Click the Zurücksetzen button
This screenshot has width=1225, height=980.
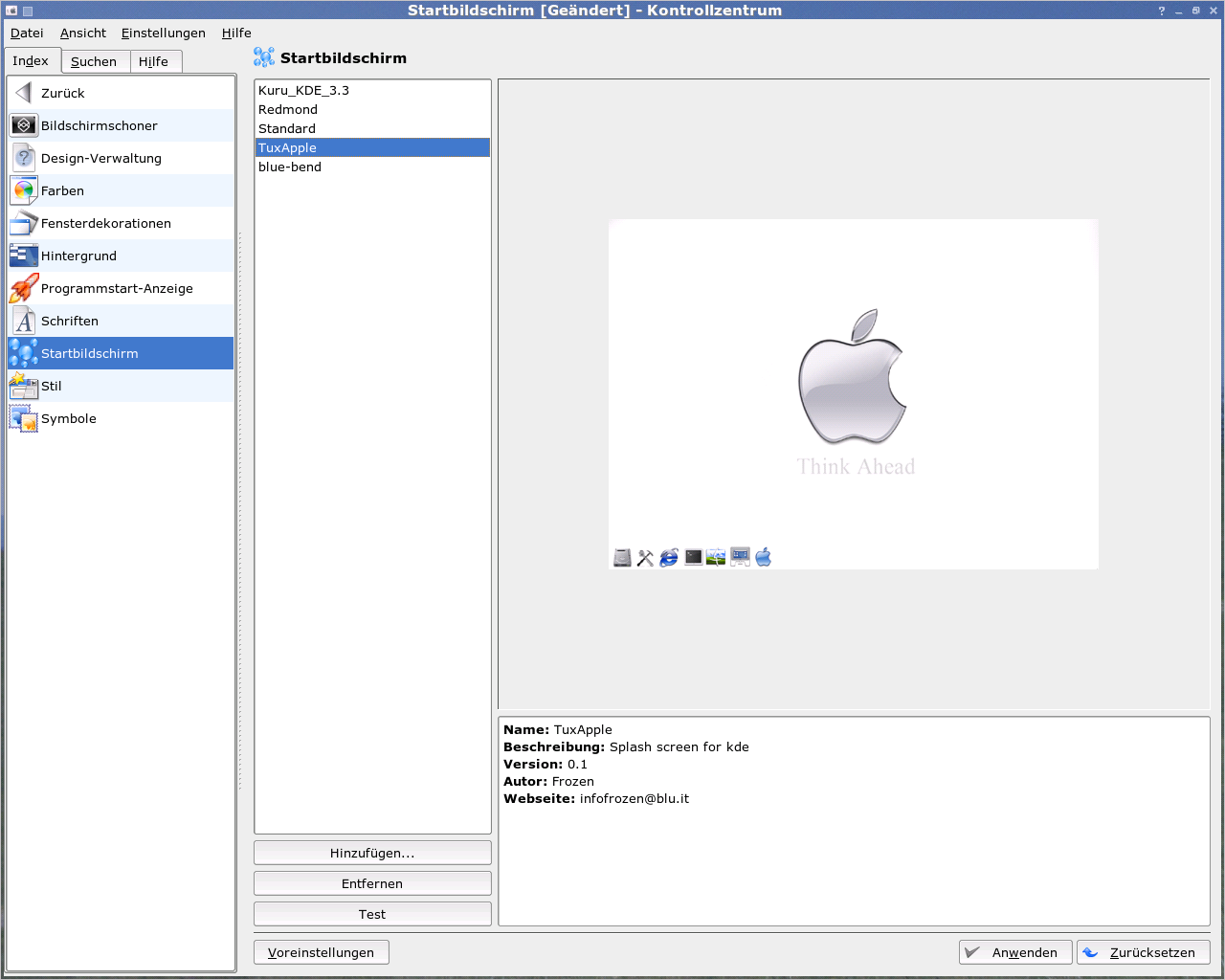tap(1144, 952)
